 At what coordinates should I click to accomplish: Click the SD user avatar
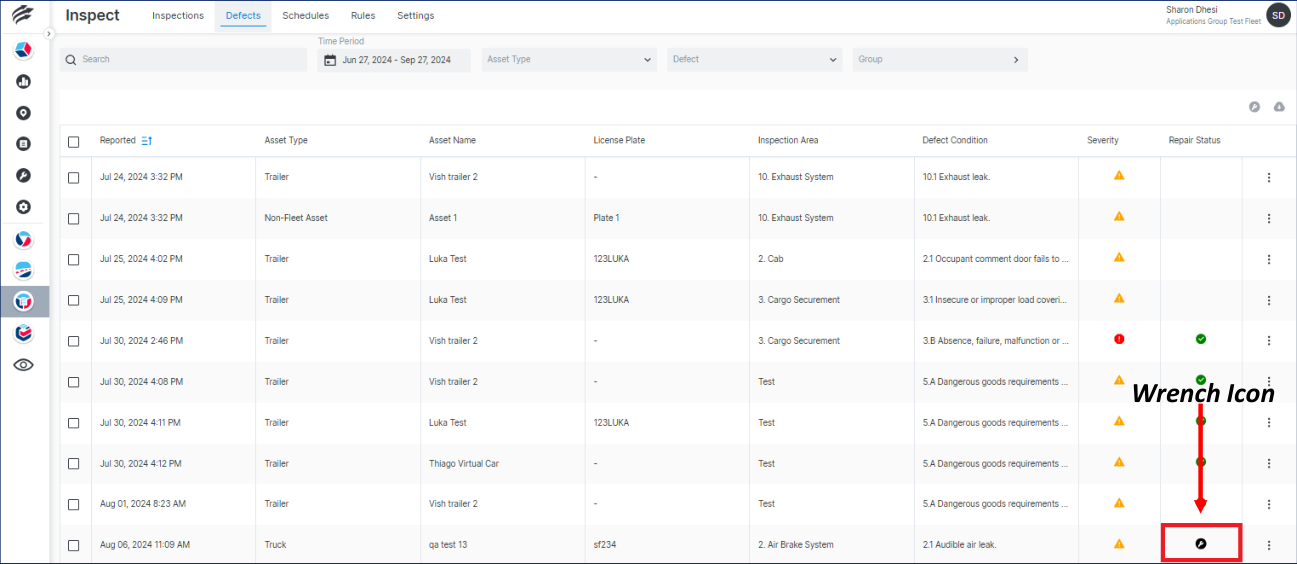pyautogui.click(x=1278, y=15)
